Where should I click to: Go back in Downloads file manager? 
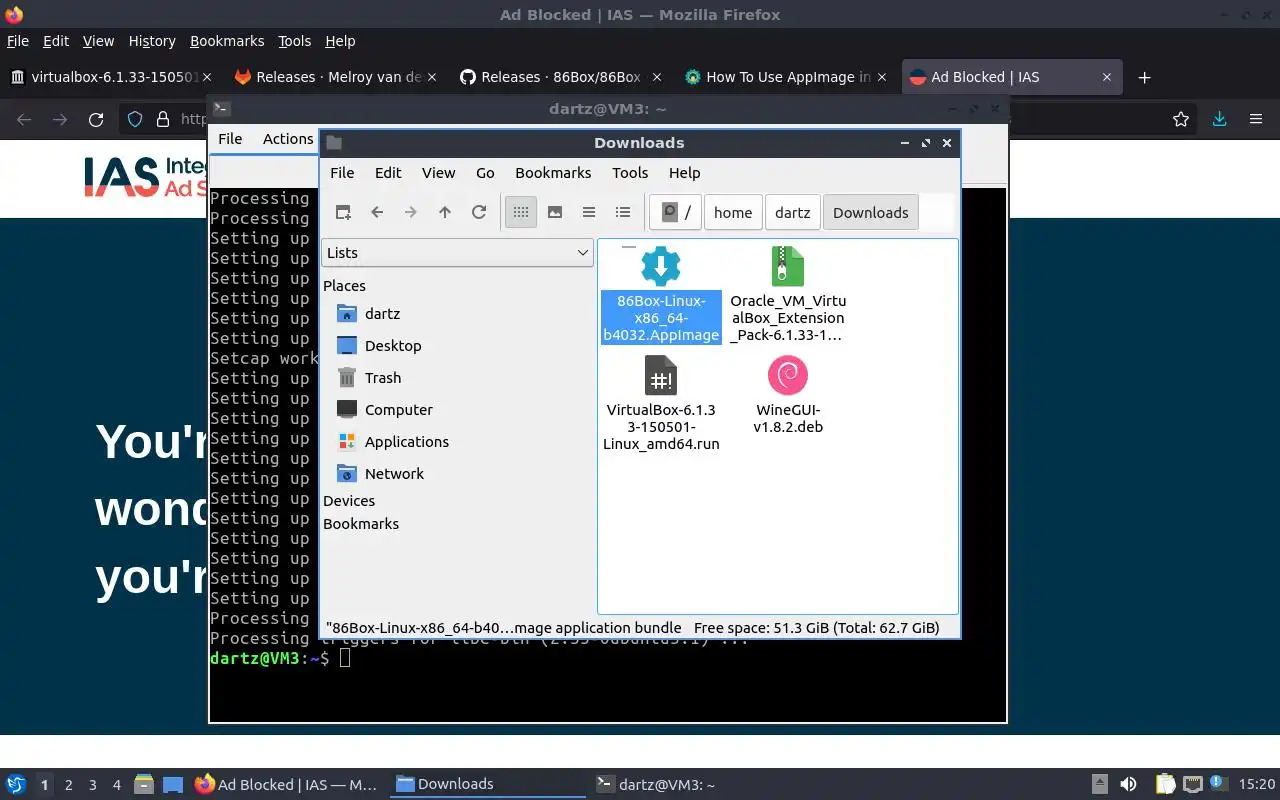click(377, 212)
